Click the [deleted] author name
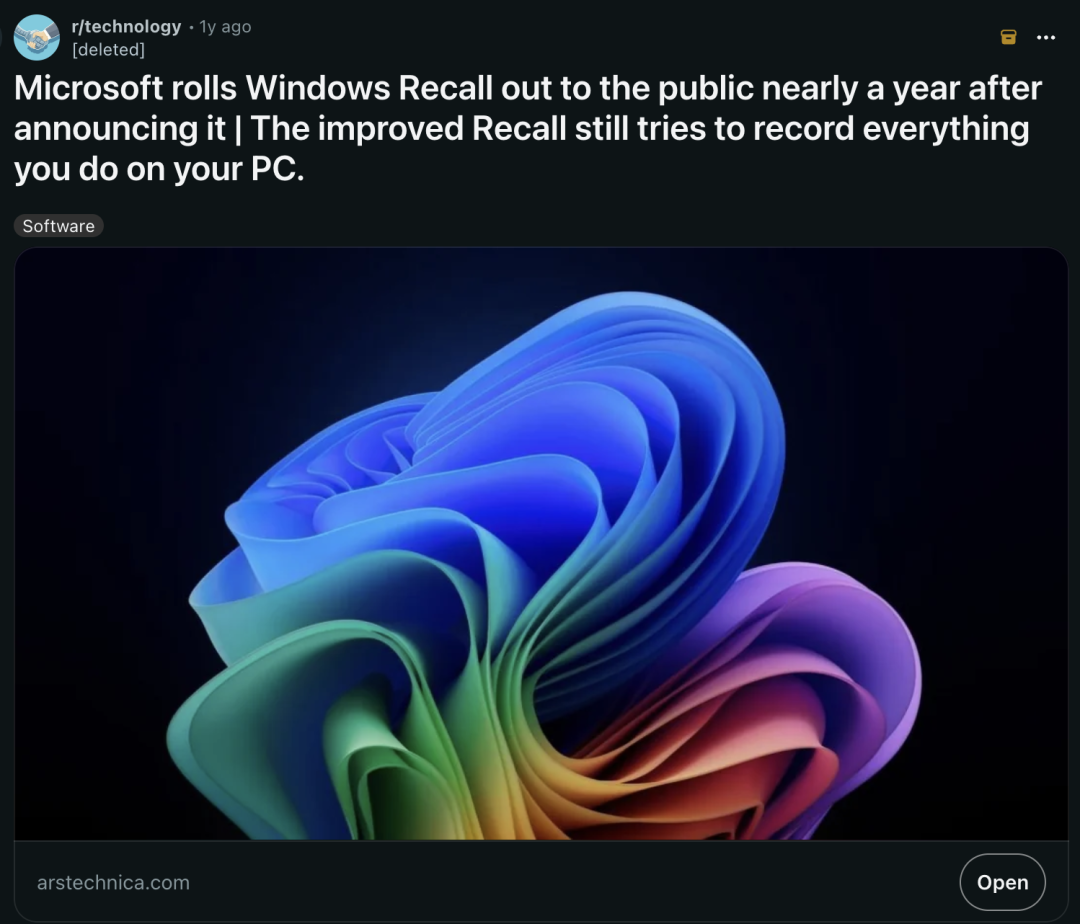 pos(108,50)
